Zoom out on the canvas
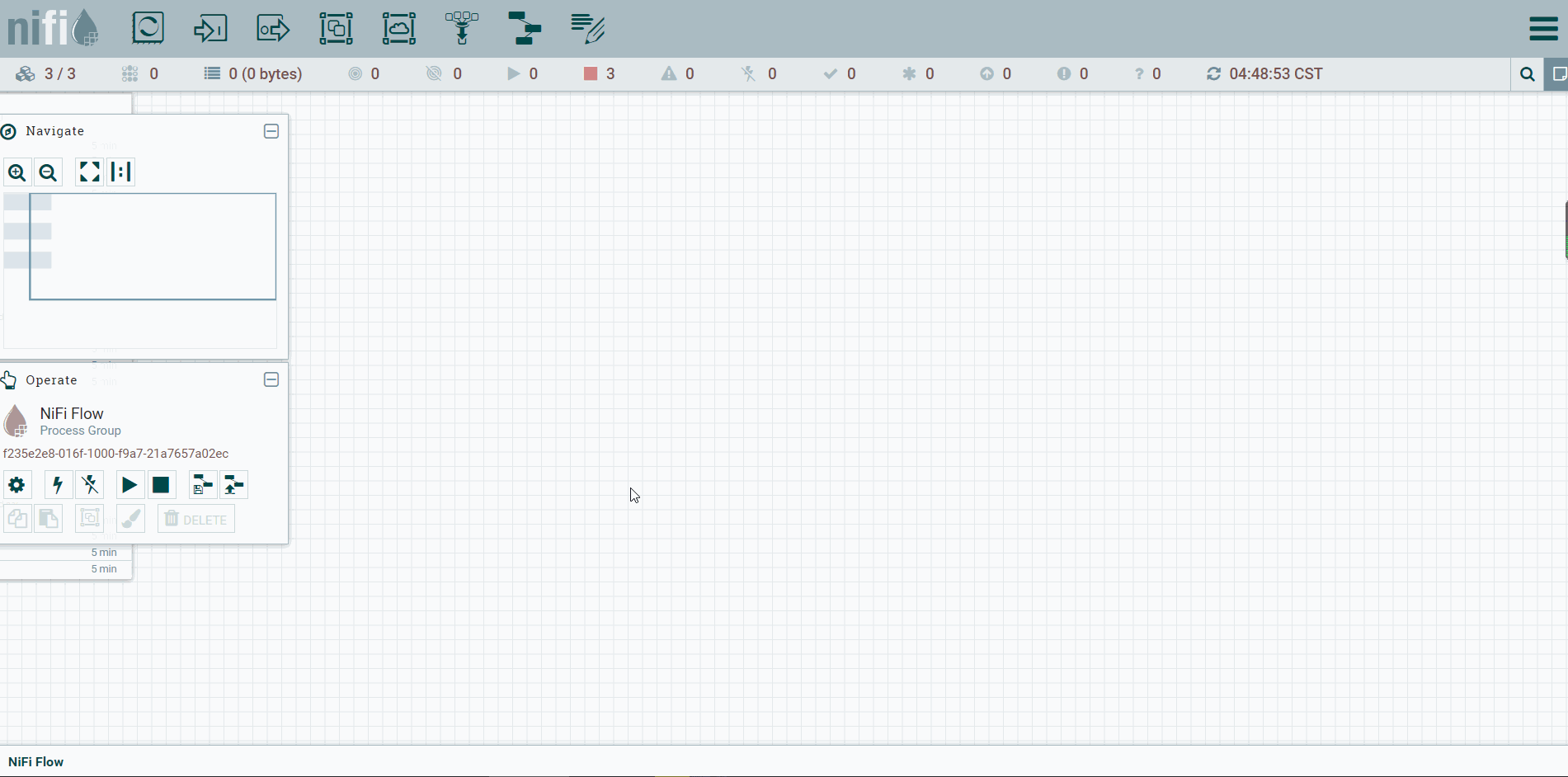Viewport: 1568px width, 777px height. click(x=48, y=172)
